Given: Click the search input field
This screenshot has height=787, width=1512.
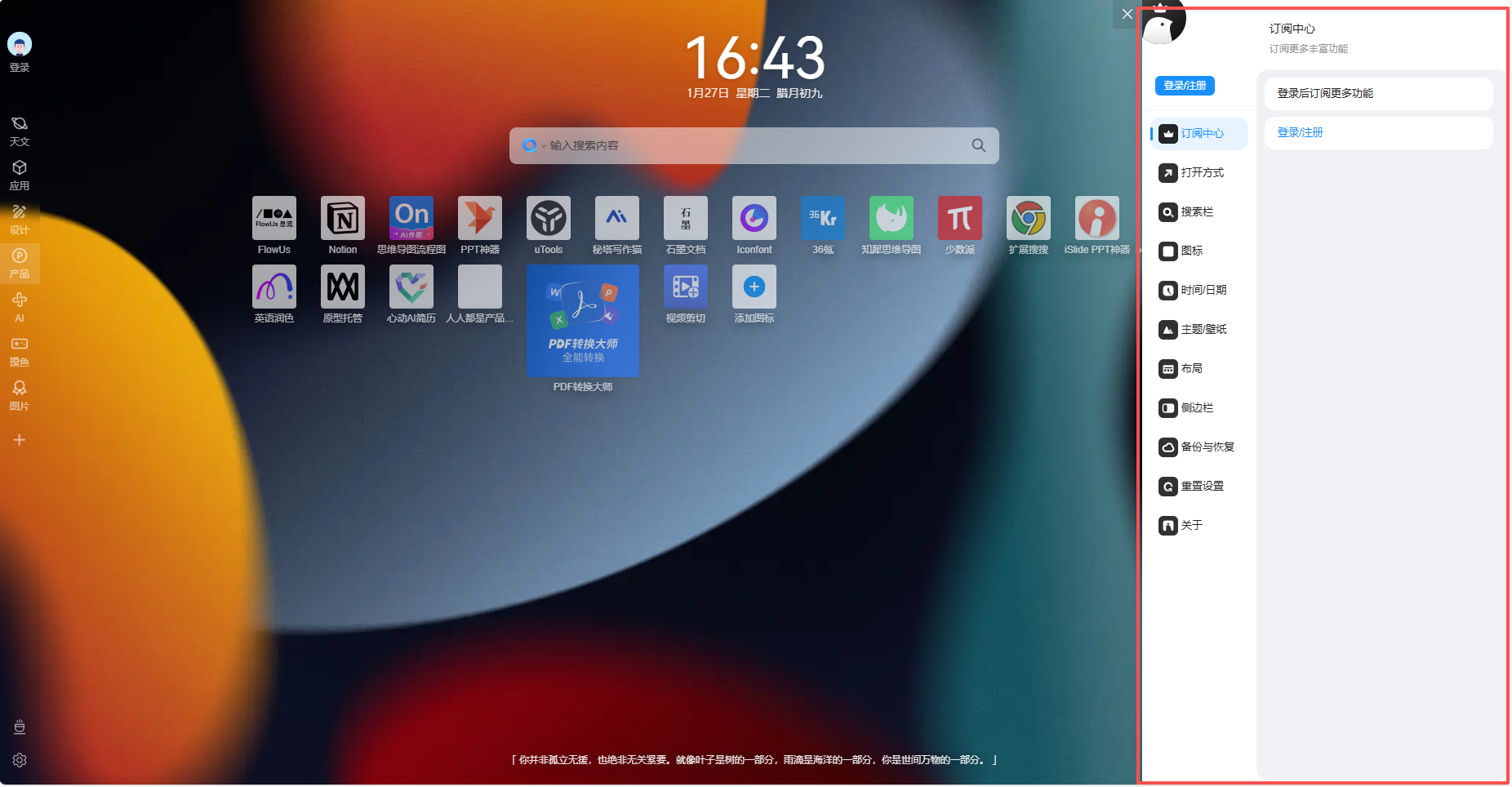Looking at the screenshot, I should [751, 145].
